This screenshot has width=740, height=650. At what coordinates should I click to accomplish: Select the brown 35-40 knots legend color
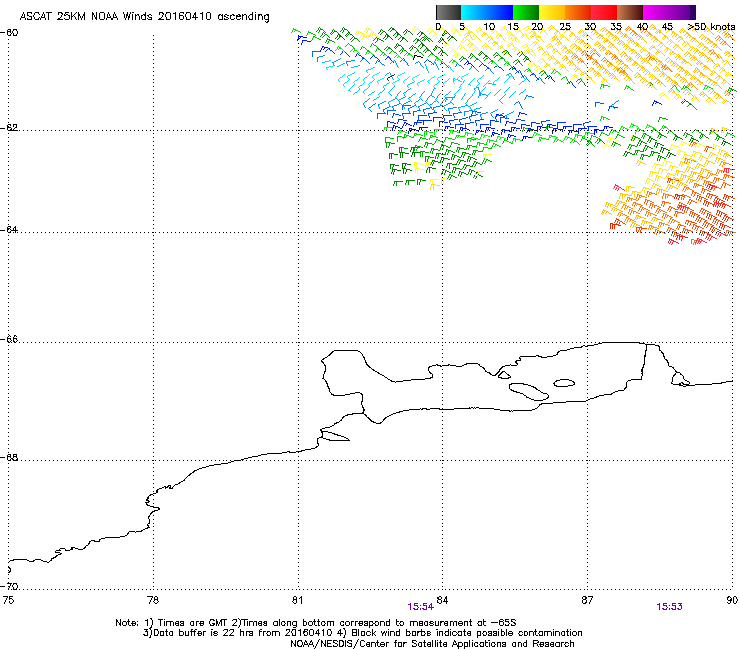pyautogui.click(x=630, y=12)
